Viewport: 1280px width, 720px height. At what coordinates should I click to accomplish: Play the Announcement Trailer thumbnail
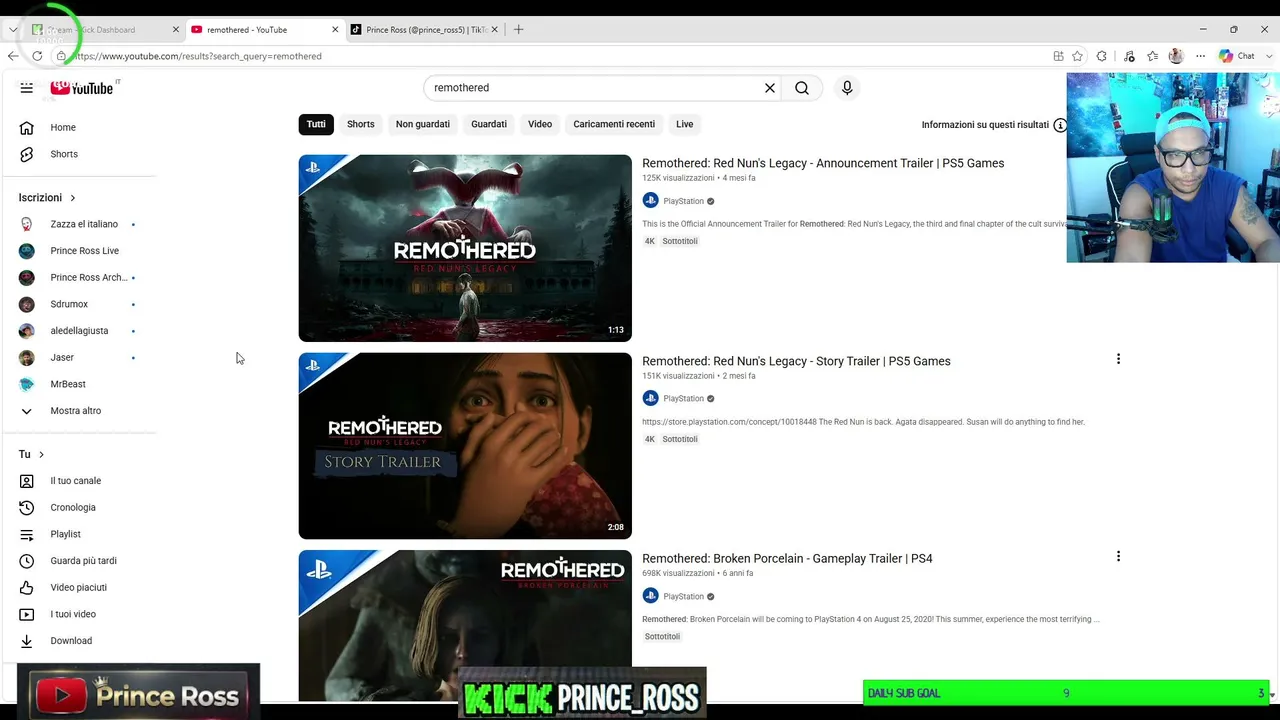465,248
